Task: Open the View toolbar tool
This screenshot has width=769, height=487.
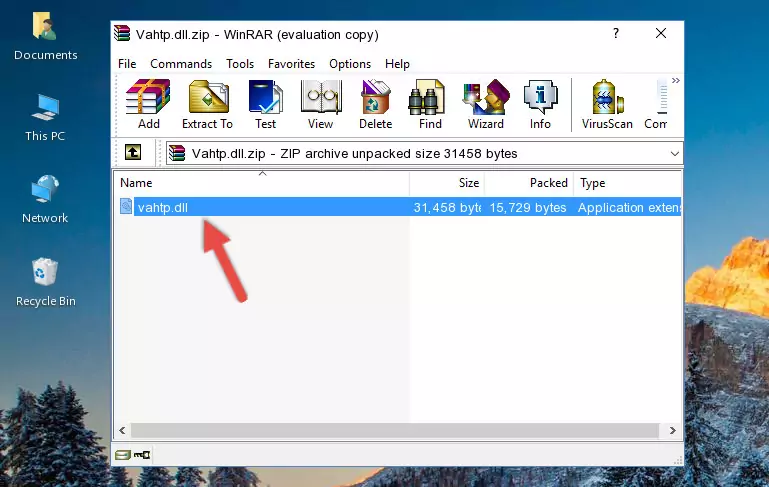Action: tap(321, 104)
